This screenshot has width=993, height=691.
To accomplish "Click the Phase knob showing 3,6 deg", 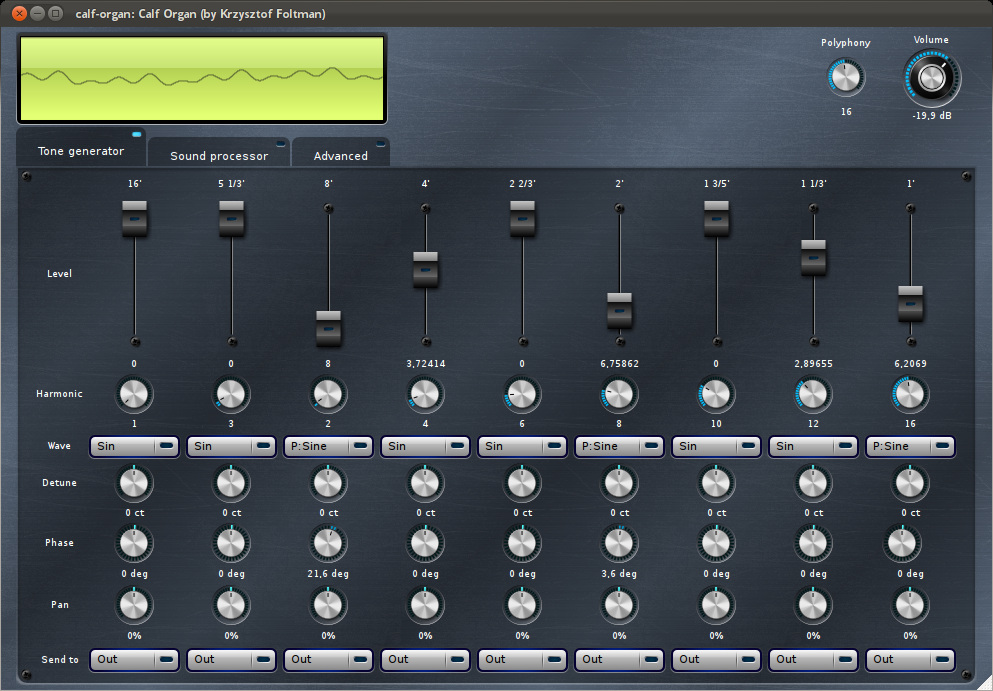I will coord(619,543).
